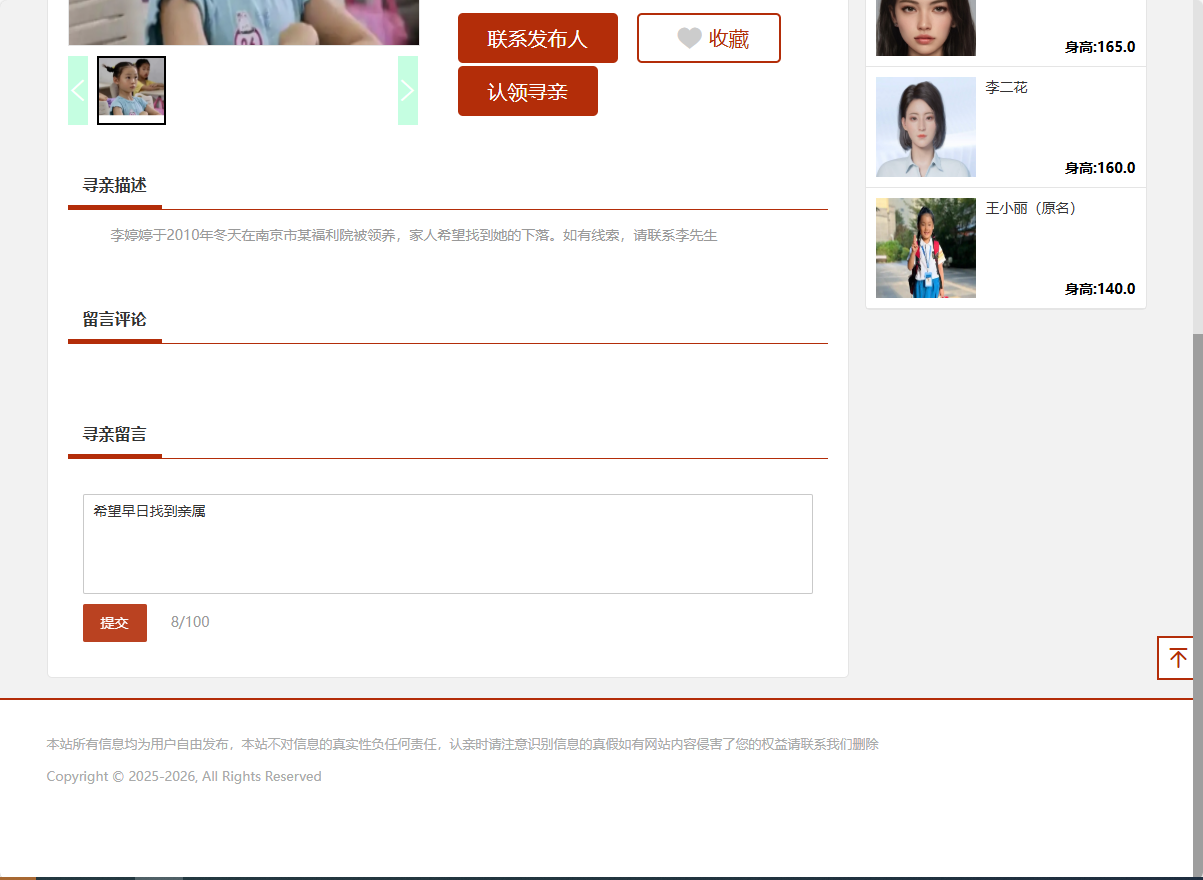
Task: Click the left carousel arrow
Action: tap(78, 90)
